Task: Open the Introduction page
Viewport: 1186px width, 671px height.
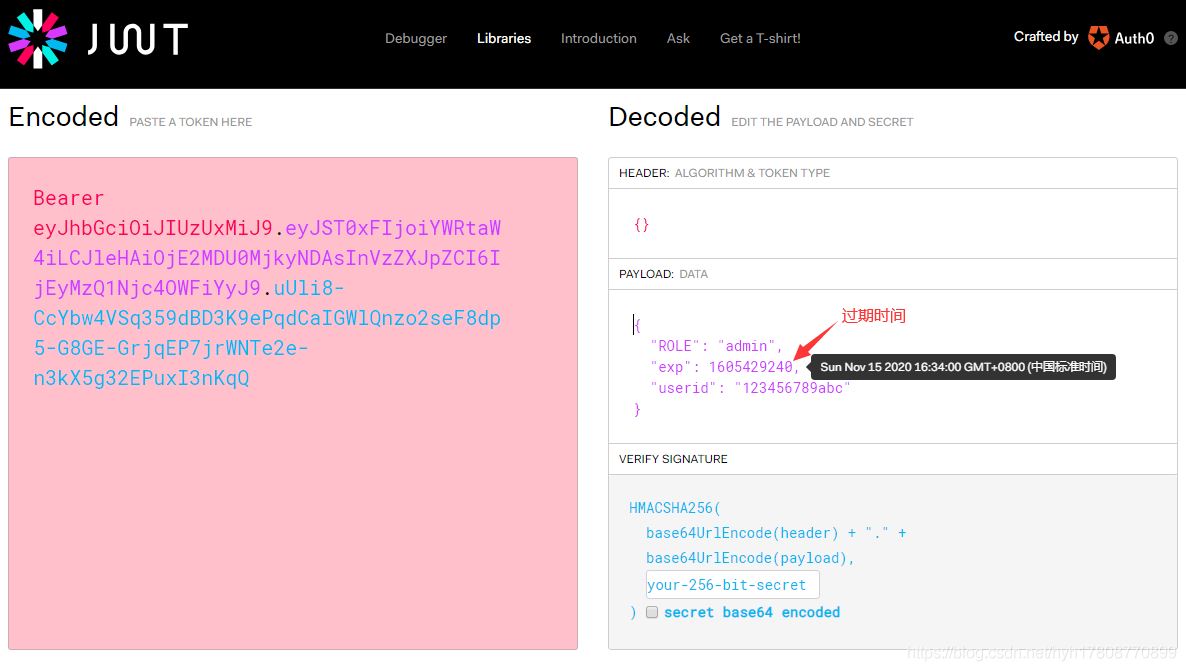Action: click(x=598, y=39)
